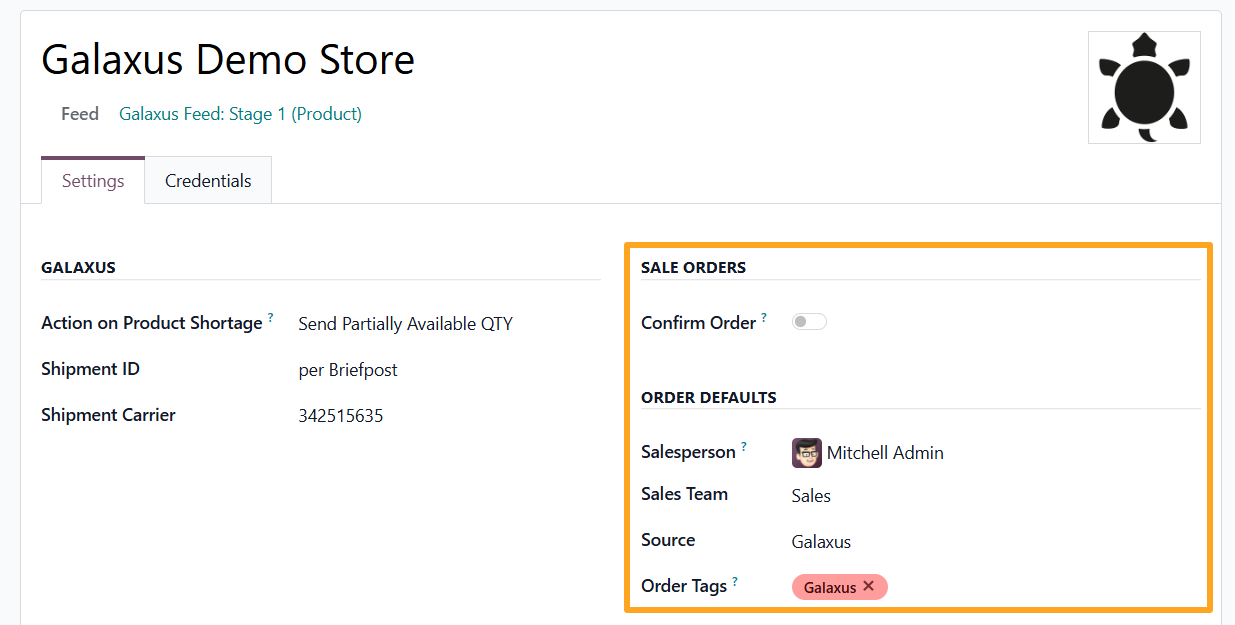Click the Feed label
This screenshot has width=1235, height=625.
[80, 114]
